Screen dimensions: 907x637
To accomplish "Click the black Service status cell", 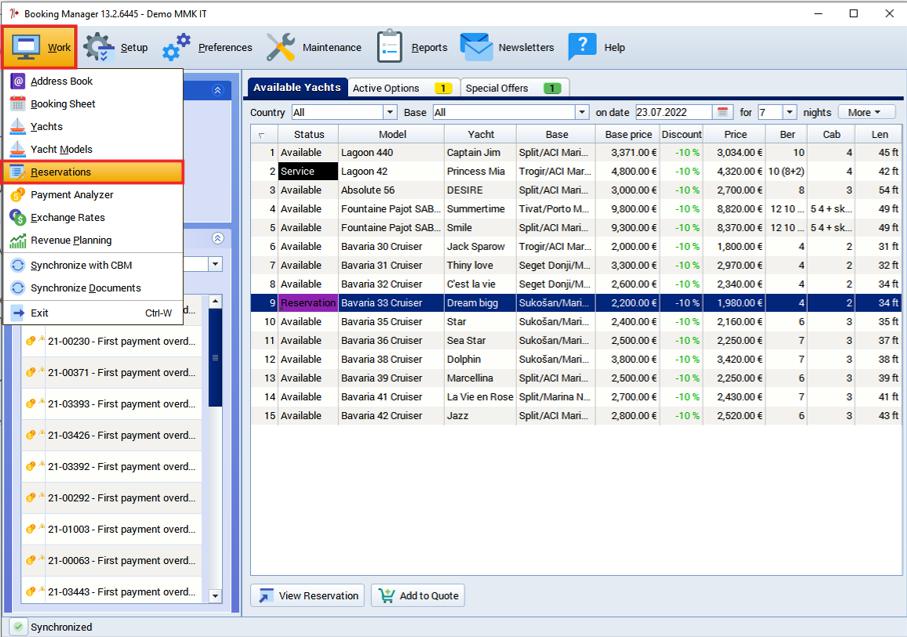I will pos(308,171).
